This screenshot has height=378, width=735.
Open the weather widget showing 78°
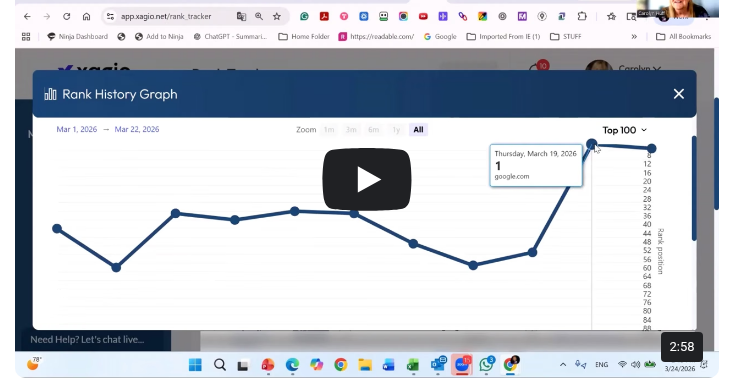click(x=34, y=363)
